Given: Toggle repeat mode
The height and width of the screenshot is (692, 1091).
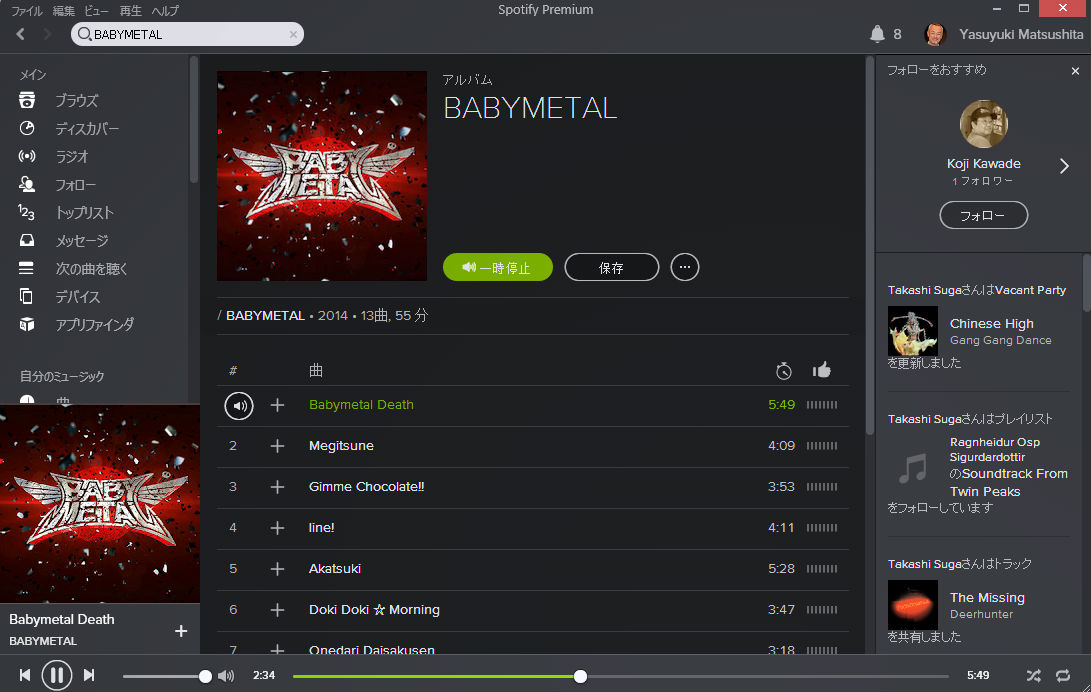Looking at the screenshot, I should pos(1063,675).
